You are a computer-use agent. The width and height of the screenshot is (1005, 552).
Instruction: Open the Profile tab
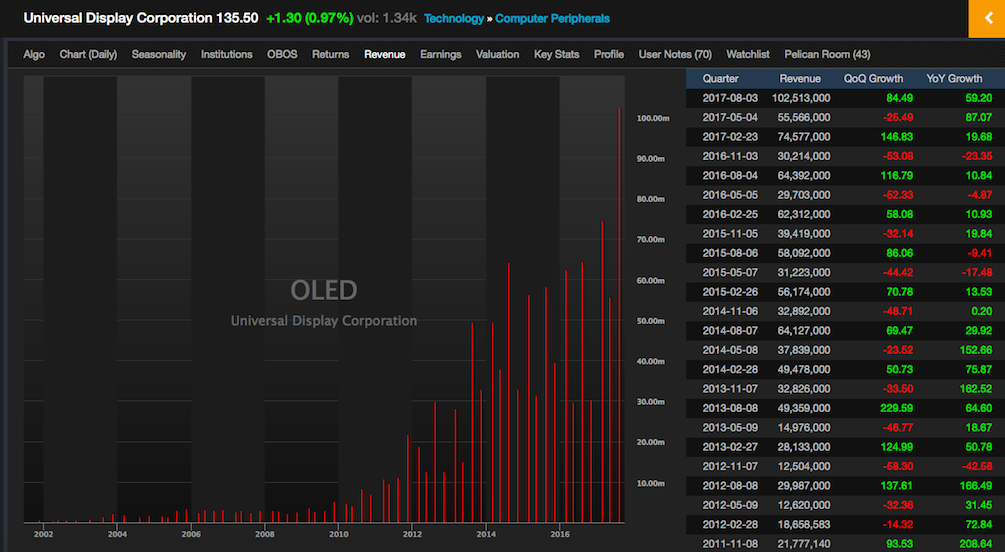pos(609,54)
